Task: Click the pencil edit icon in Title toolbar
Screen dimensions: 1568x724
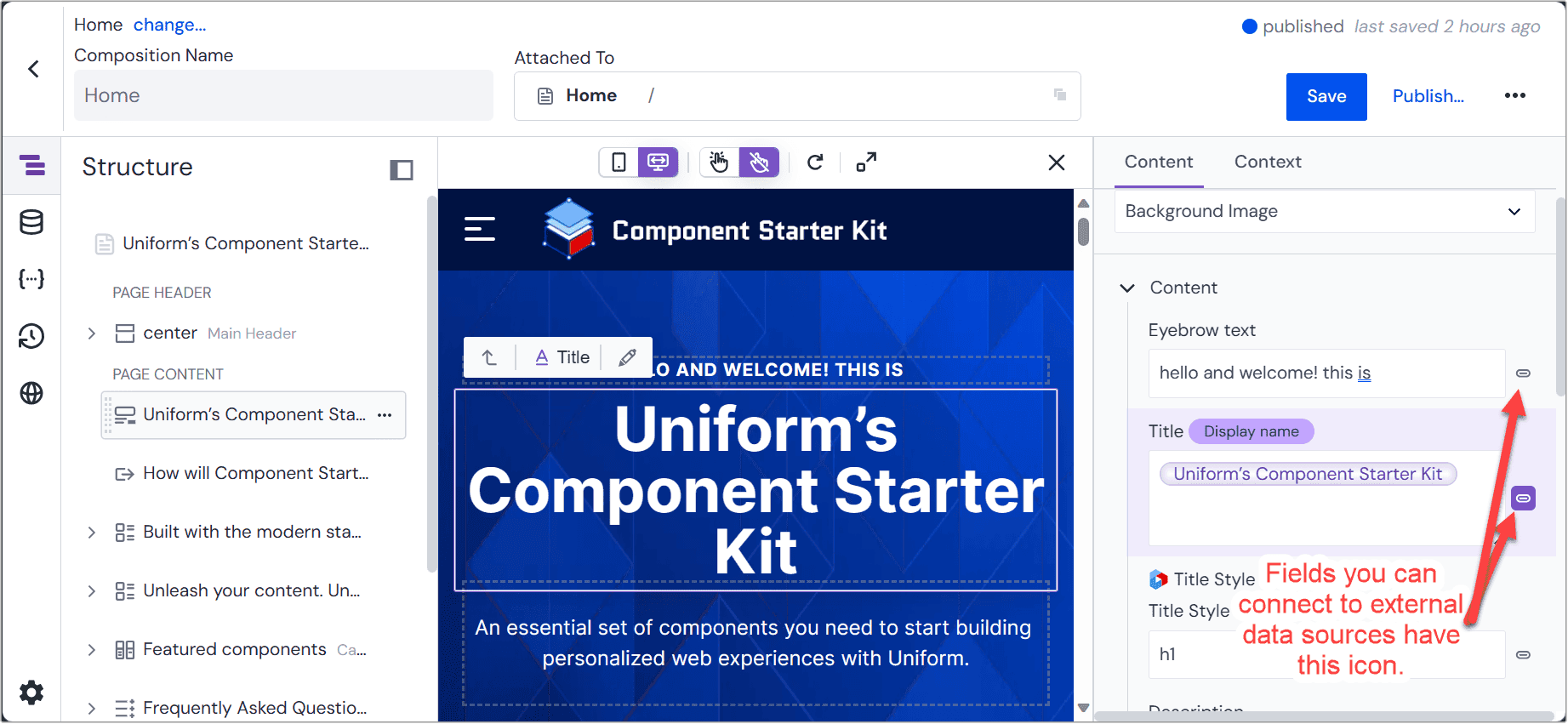Action: tap(627, 357)
